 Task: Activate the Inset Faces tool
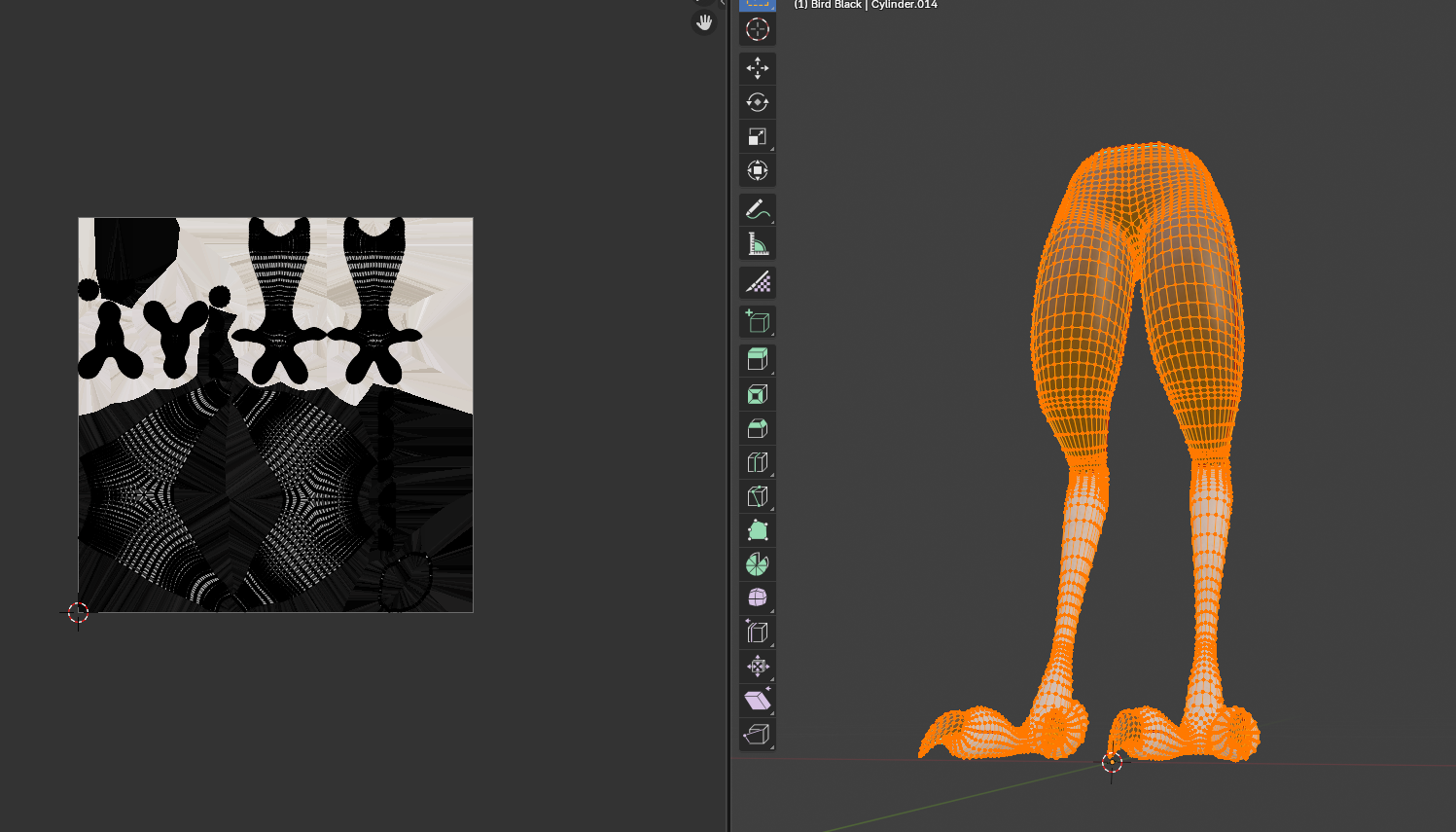[x=758, y=394]
